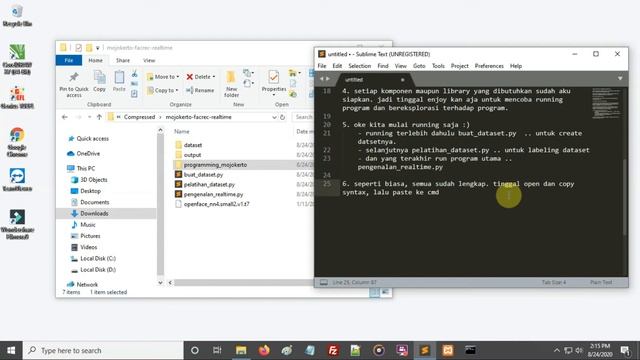Click the Rename button in Organize group
Screen dimensions: 640x360
tap(200, 90)
